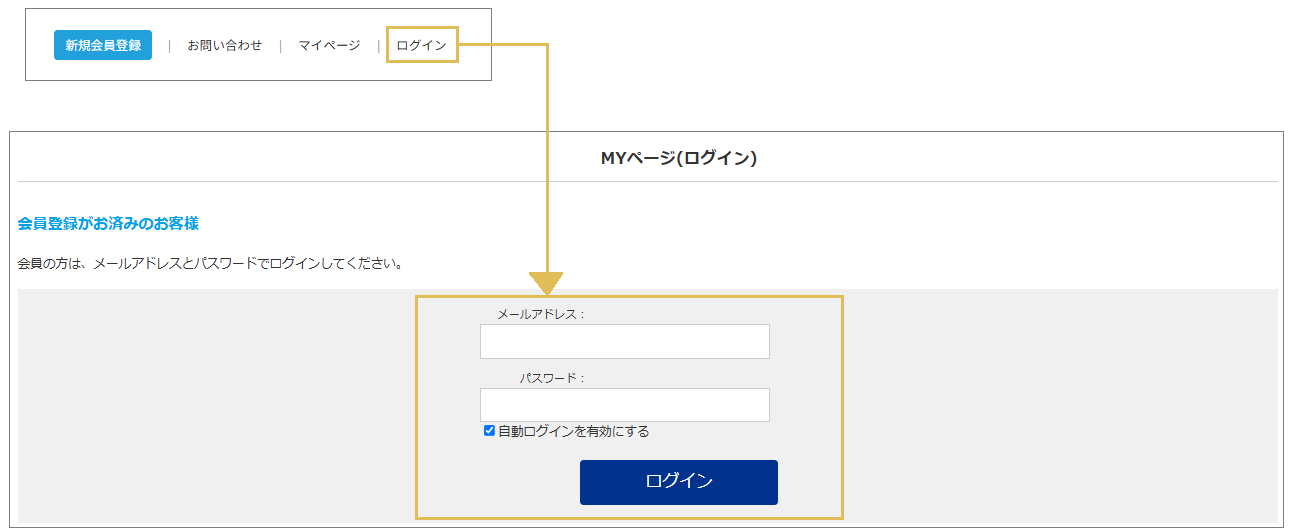Click the パスワード field label
Screen dimensions: 1289x528
click(552, 378)
